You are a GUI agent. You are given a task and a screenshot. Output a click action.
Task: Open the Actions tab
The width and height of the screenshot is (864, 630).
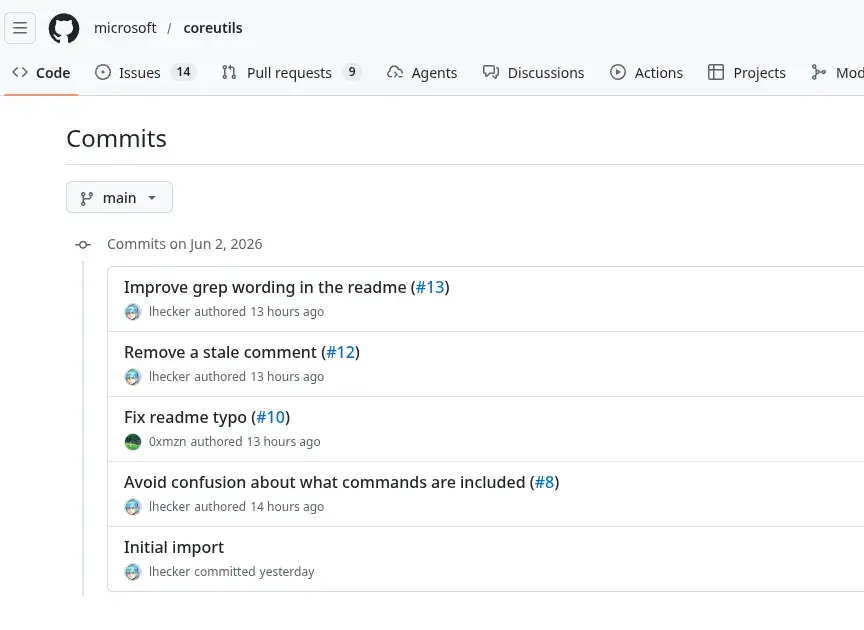(x=646, y=73)
